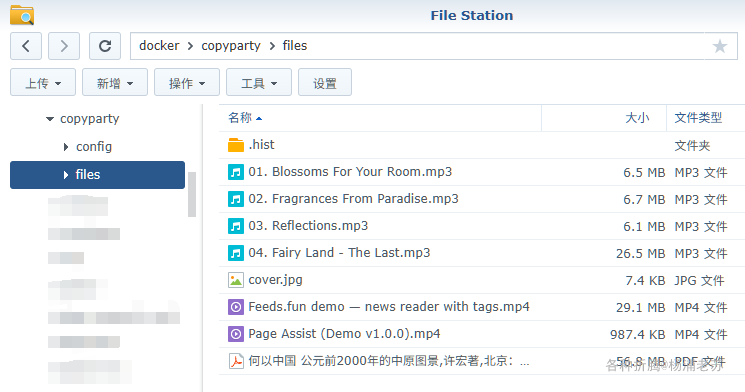Viewport: 745px width, 392px height.
Task: Click copyparty in the breadcrumb path
Action: pyautogui.click(x=231, y=46)
